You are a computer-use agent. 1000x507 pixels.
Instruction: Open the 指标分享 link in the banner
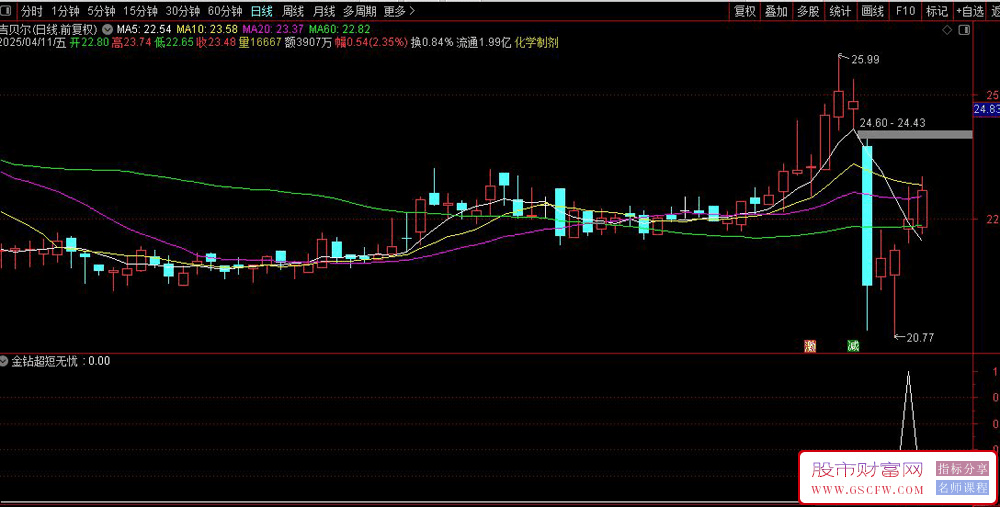[962, 469]
